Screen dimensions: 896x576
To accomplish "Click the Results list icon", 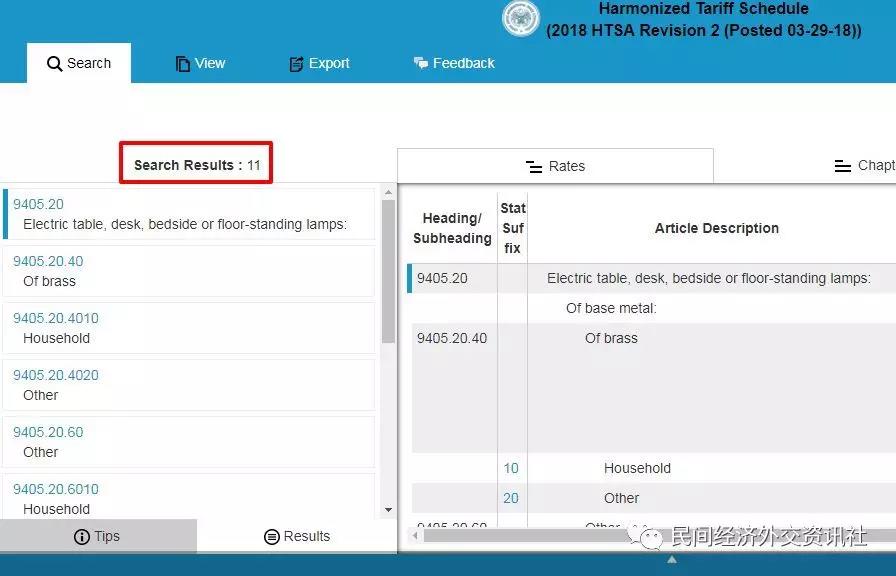I will tap(271, 537).
